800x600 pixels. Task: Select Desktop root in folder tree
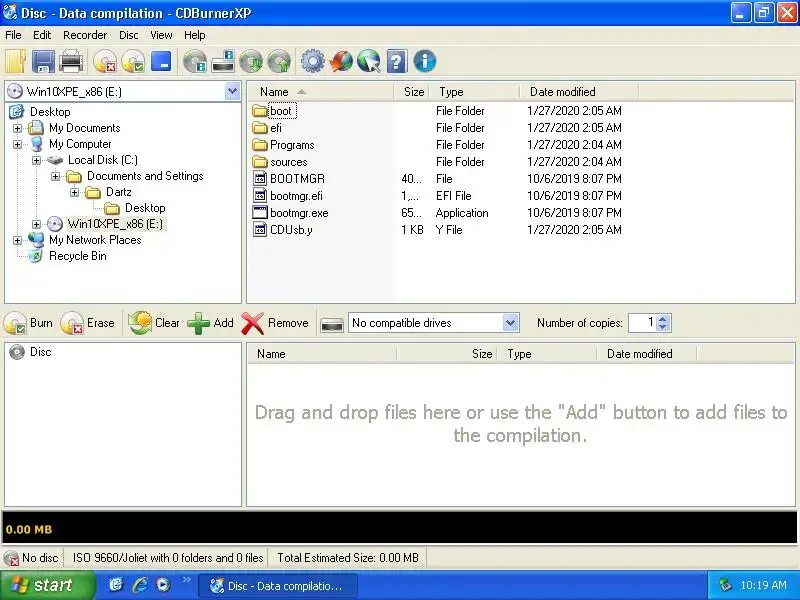(x=50, y=112)
